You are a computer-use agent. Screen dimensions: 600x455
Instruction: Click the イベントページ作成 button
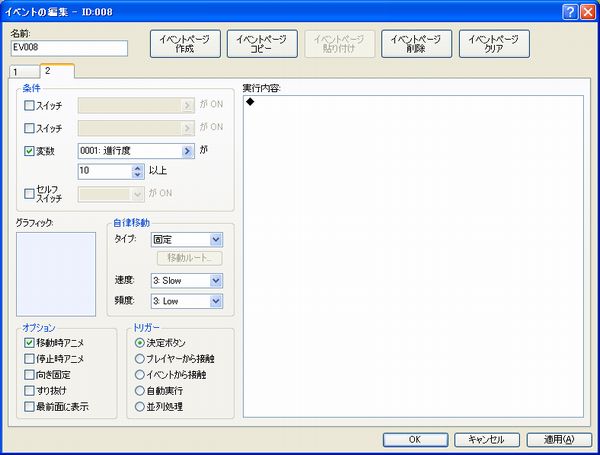(x=185, y=44)
